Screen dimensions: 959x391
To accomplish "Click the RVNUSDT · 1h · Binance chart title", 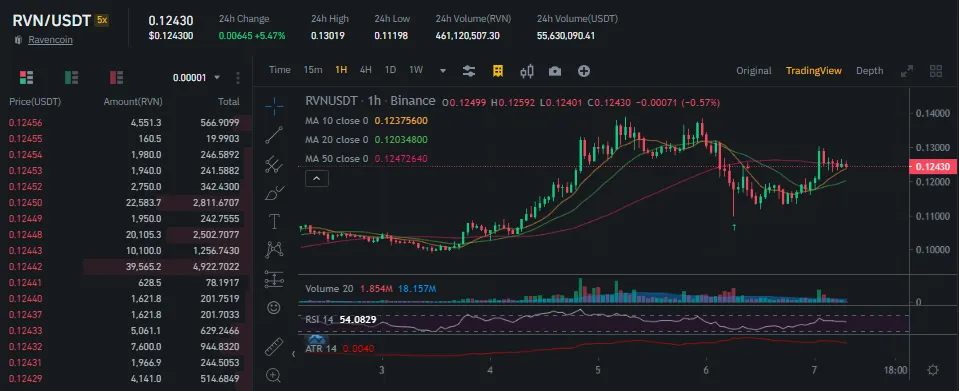I will (x=370, y=101).
